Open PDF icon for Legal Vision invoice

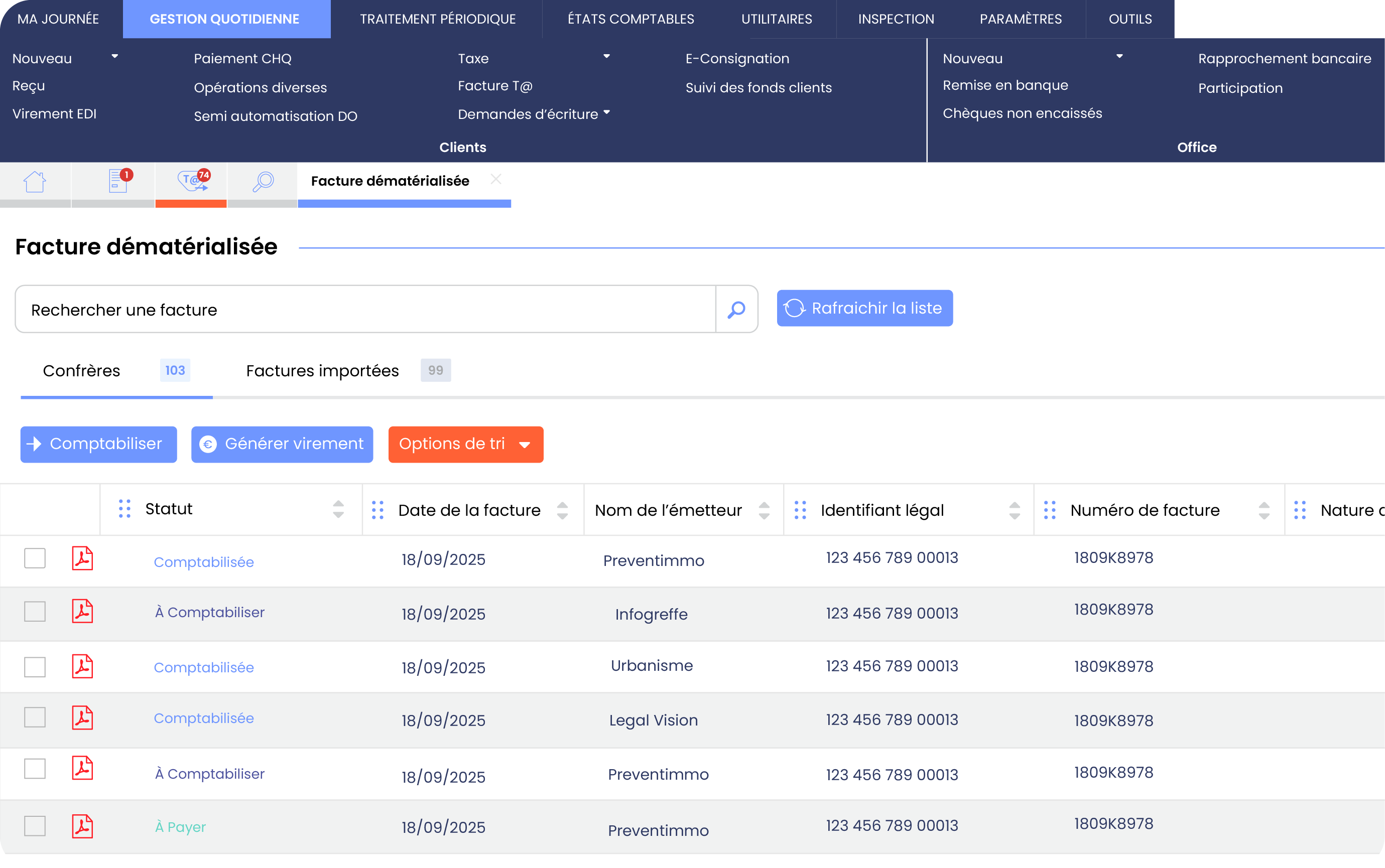click(x=82, y=718)
